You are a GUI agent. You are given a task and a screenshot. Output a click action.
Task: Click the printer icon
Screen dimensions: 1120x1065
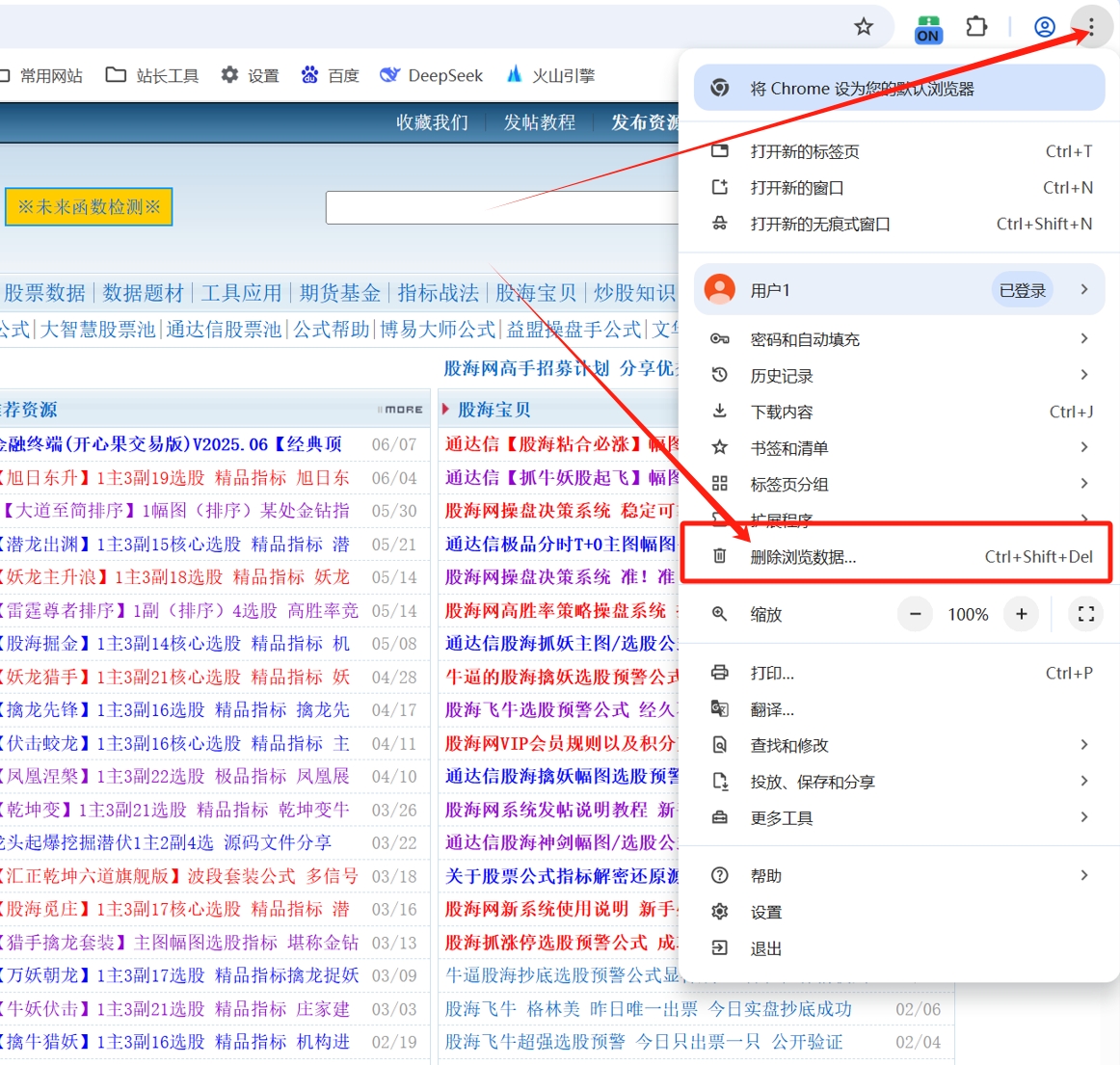tap(720, 672)
